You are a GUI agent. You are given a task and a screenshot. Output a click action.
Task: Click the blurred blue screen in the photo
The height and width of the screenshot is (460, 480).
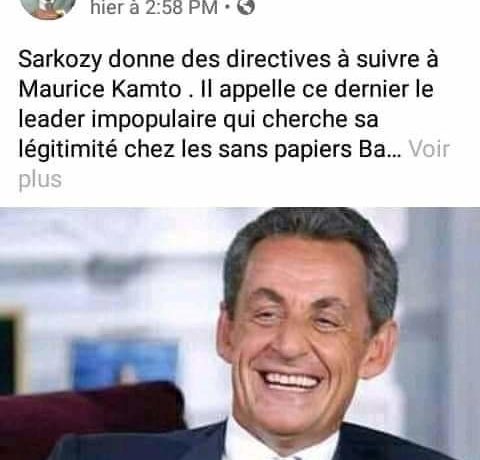[124, 362]
